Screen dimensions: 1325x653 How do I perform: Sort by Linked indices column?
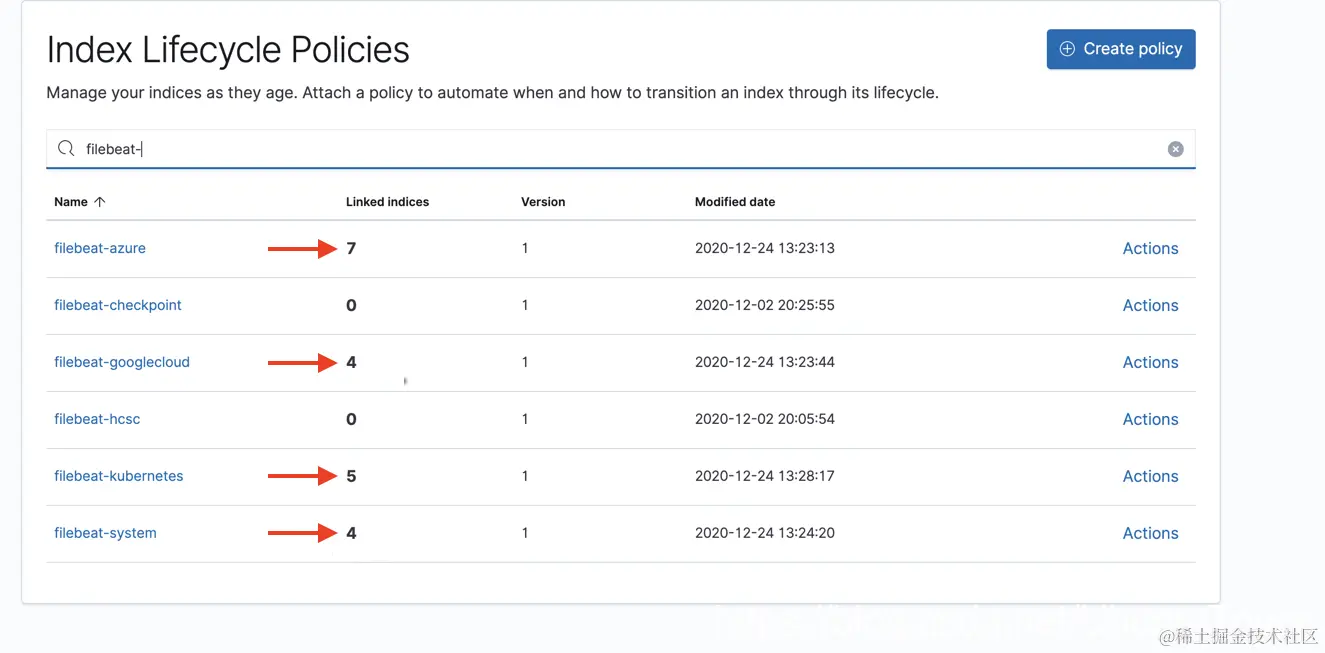387,202
